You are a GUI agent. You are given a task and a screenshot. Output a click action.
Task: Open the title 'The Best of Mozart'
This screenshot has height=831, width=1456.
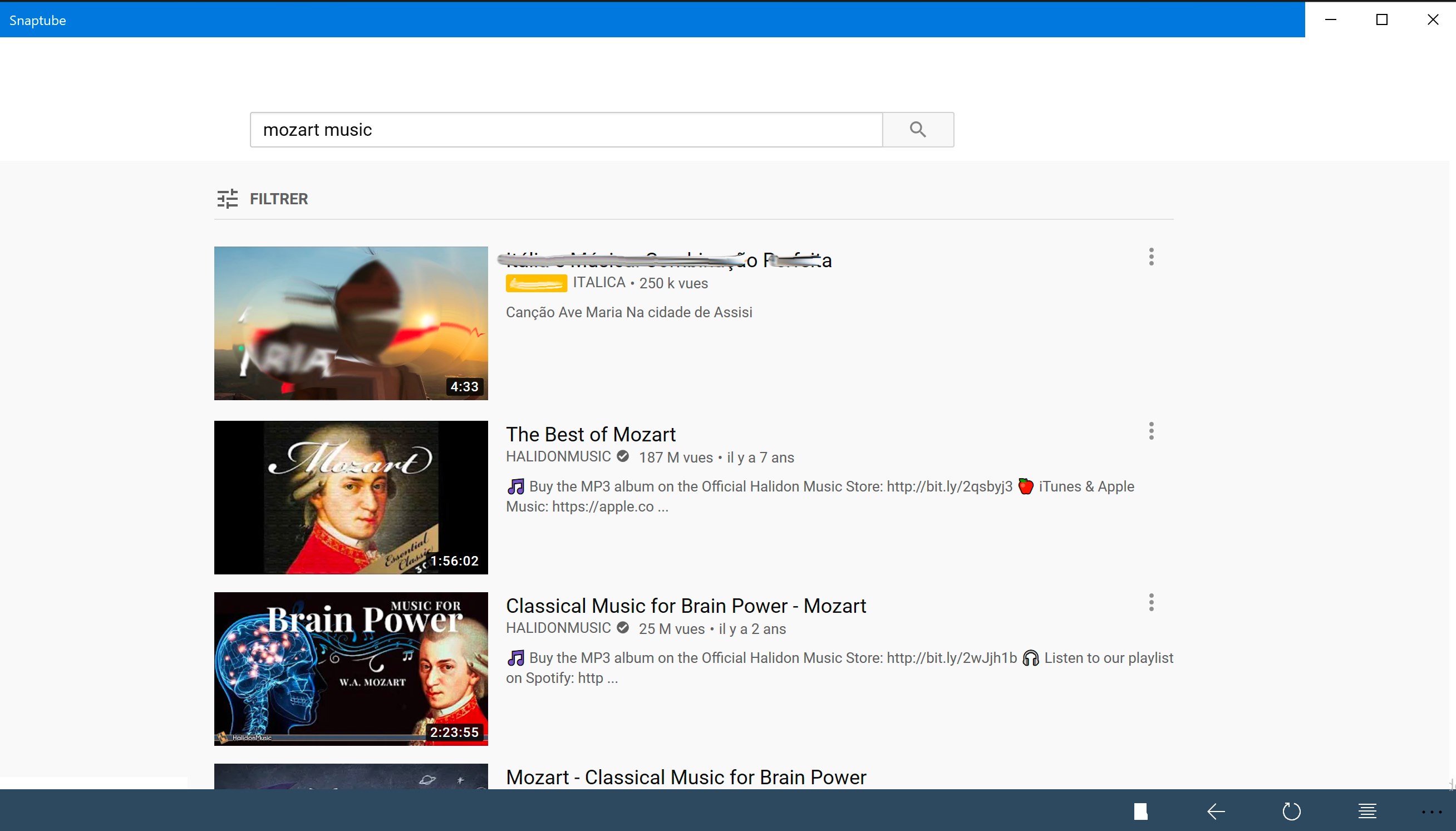[591, 434]
